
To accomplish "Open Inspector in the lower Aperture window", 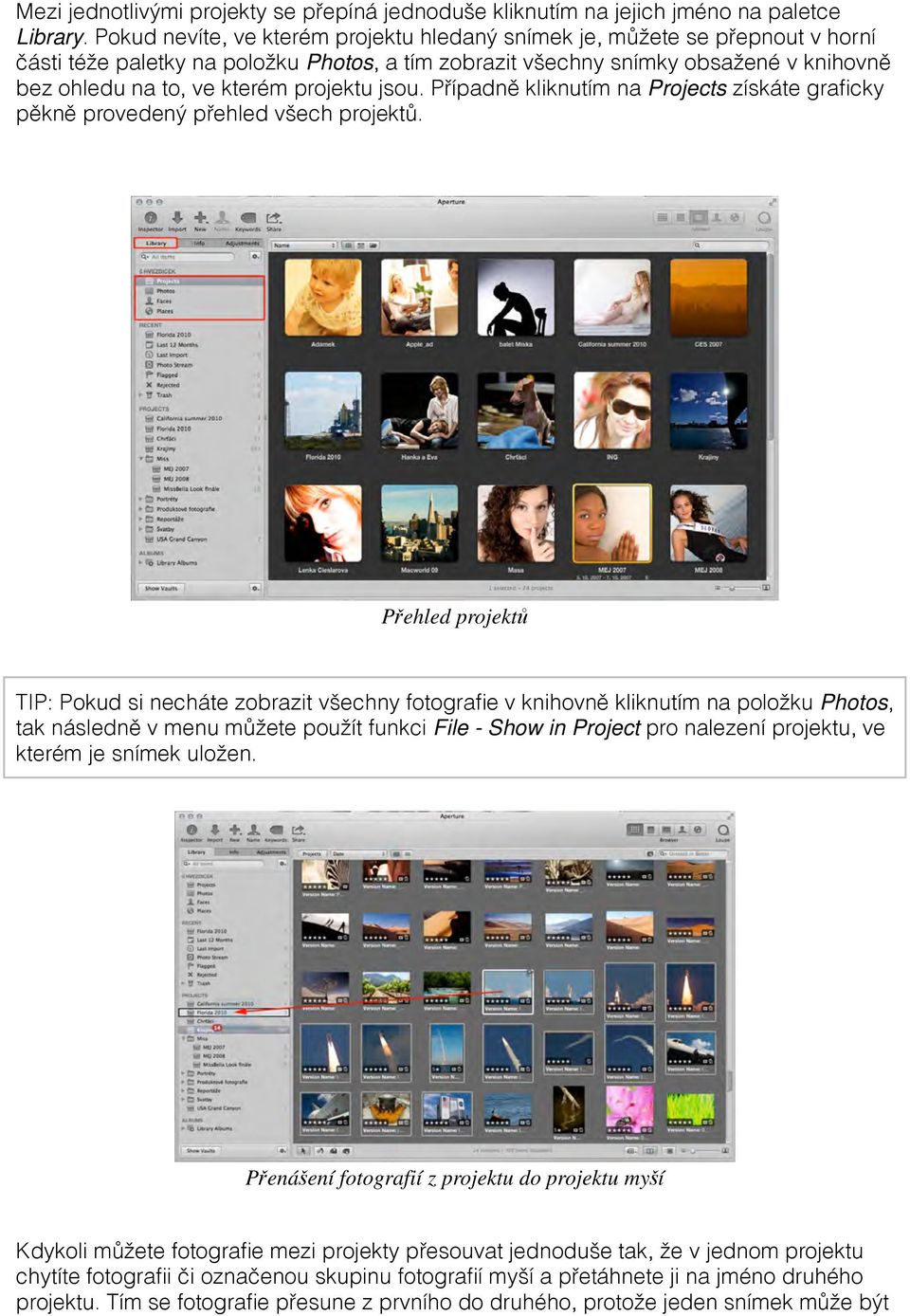I will coord(192,831).
